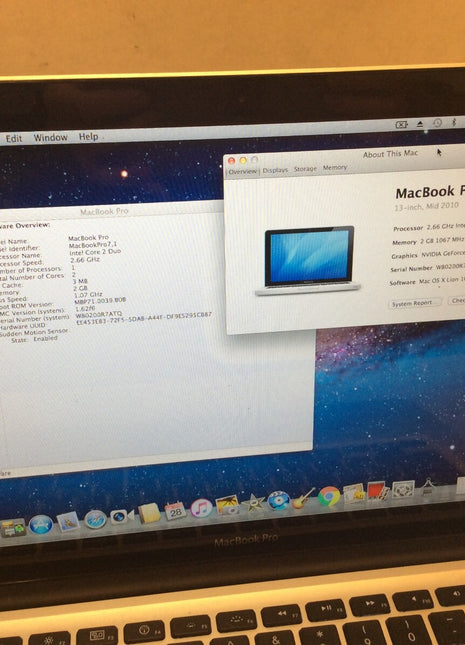Open Google Chrome from the dock
The width and height of the screenshot is (465, 645).
(x=328, y=496)
